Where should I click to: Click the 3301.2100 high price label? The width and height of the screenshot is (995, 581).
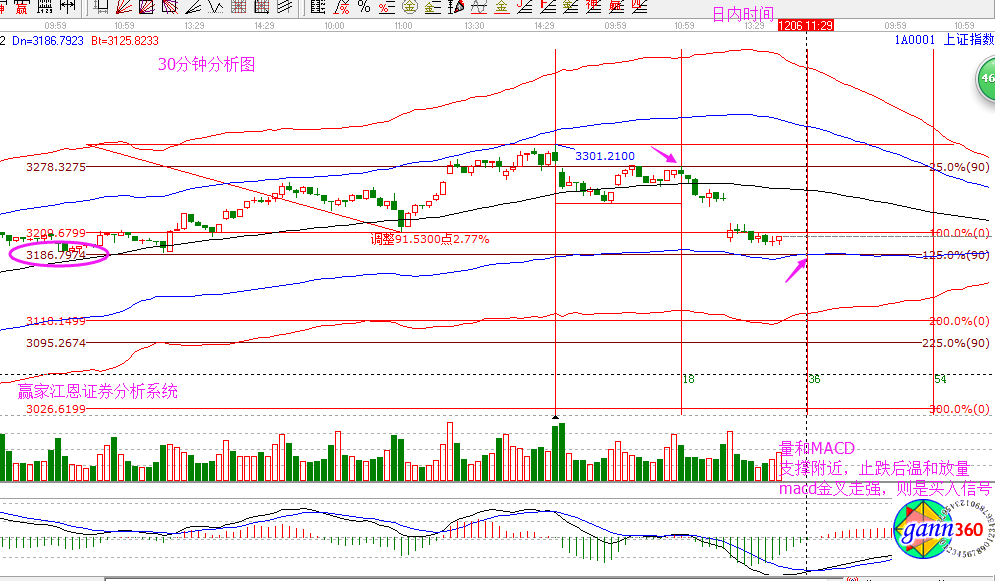pyautogui.click(x=605, y=156)
